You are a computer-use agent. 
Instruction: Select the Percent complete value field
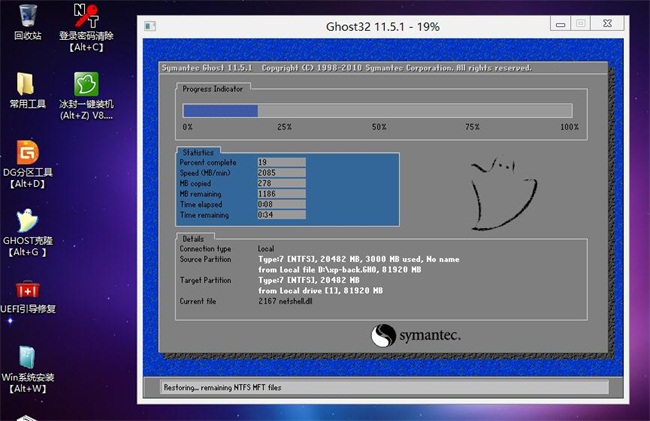pyautogui.click(x=280, y=162)
